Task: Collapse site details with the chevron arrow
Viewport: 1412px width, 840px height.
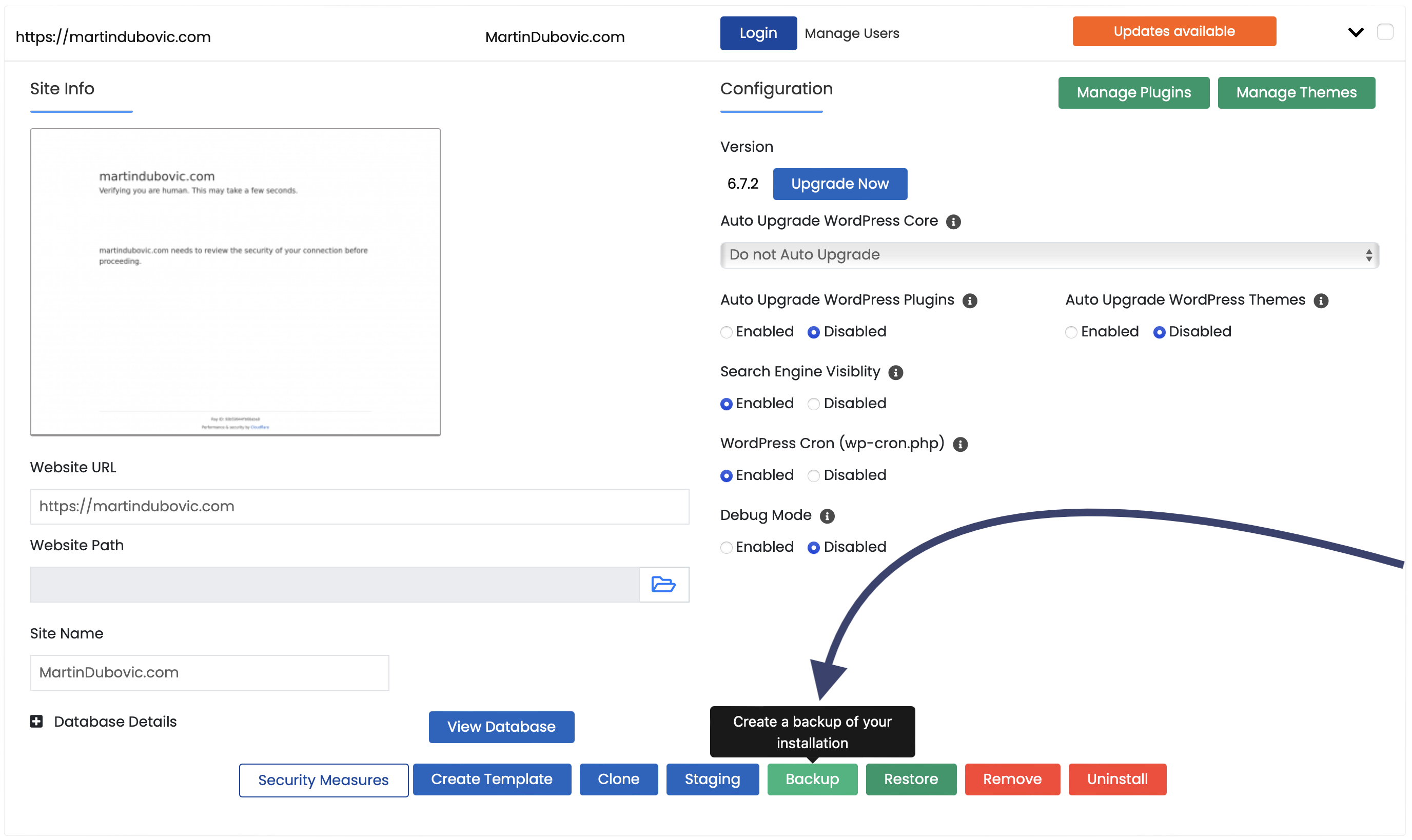Action: click(x=1356, y=32)
